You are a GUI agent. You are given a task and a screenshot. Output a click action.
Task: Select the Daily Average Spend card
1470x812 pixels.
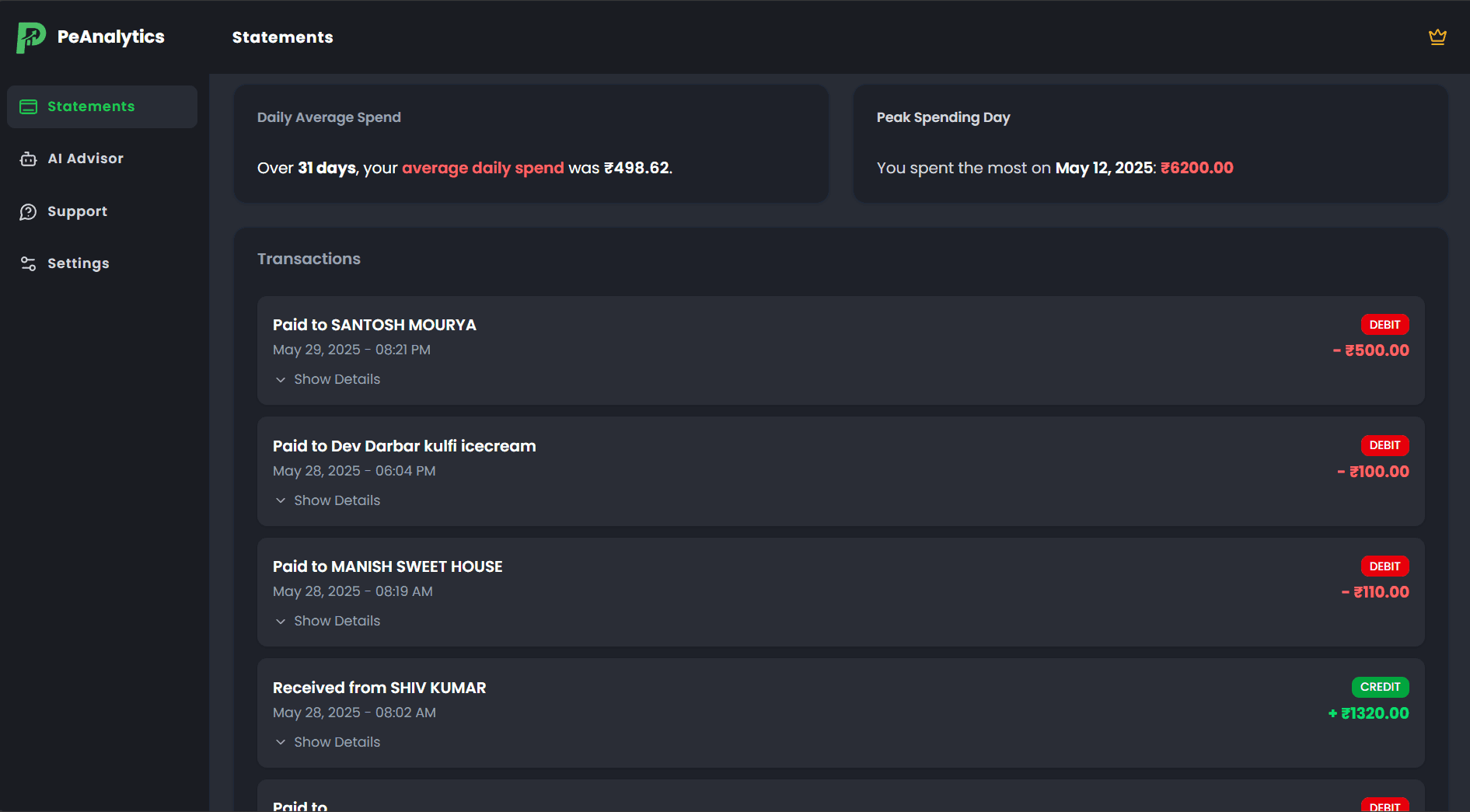point(531,144)
